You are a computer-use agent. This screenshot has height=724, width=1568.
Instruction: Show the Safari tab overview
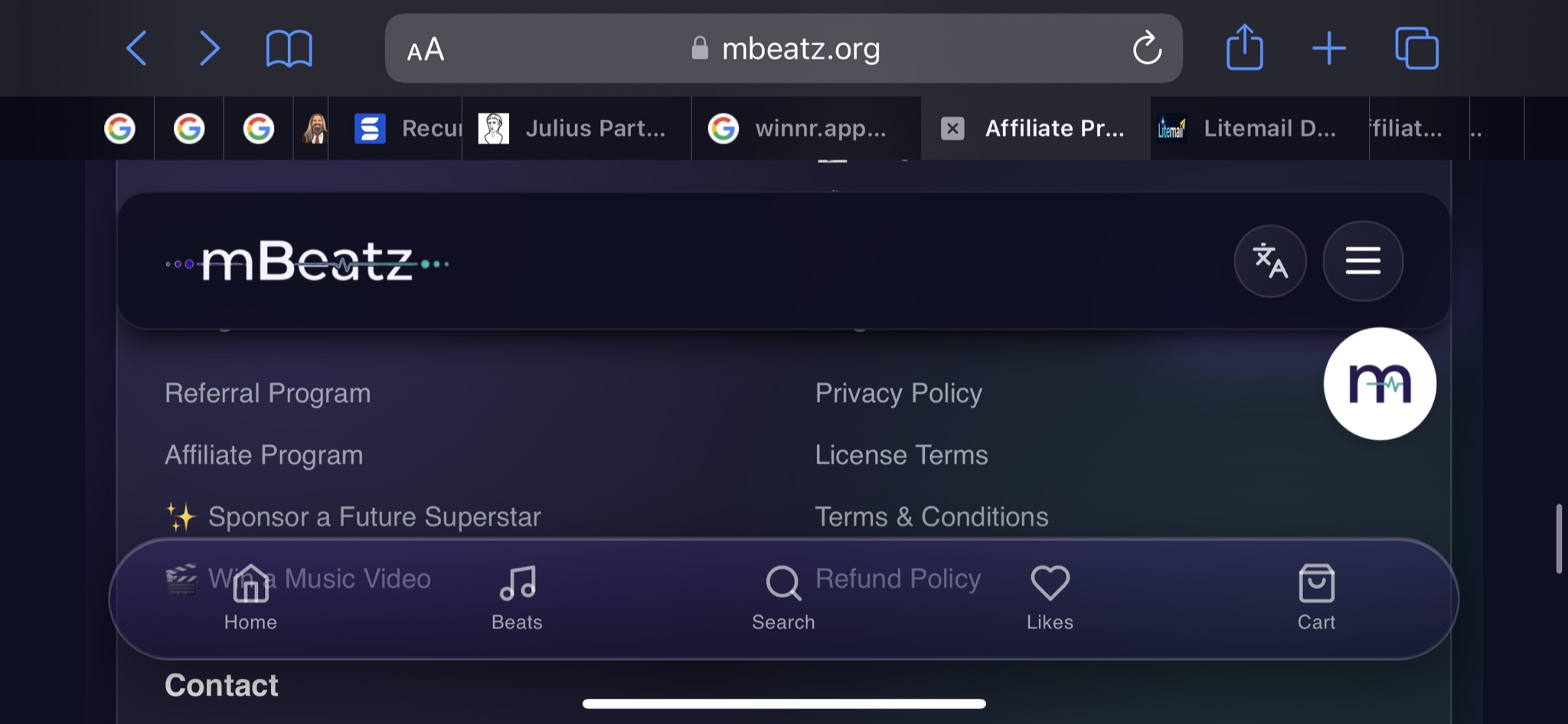coord(1416,48)
